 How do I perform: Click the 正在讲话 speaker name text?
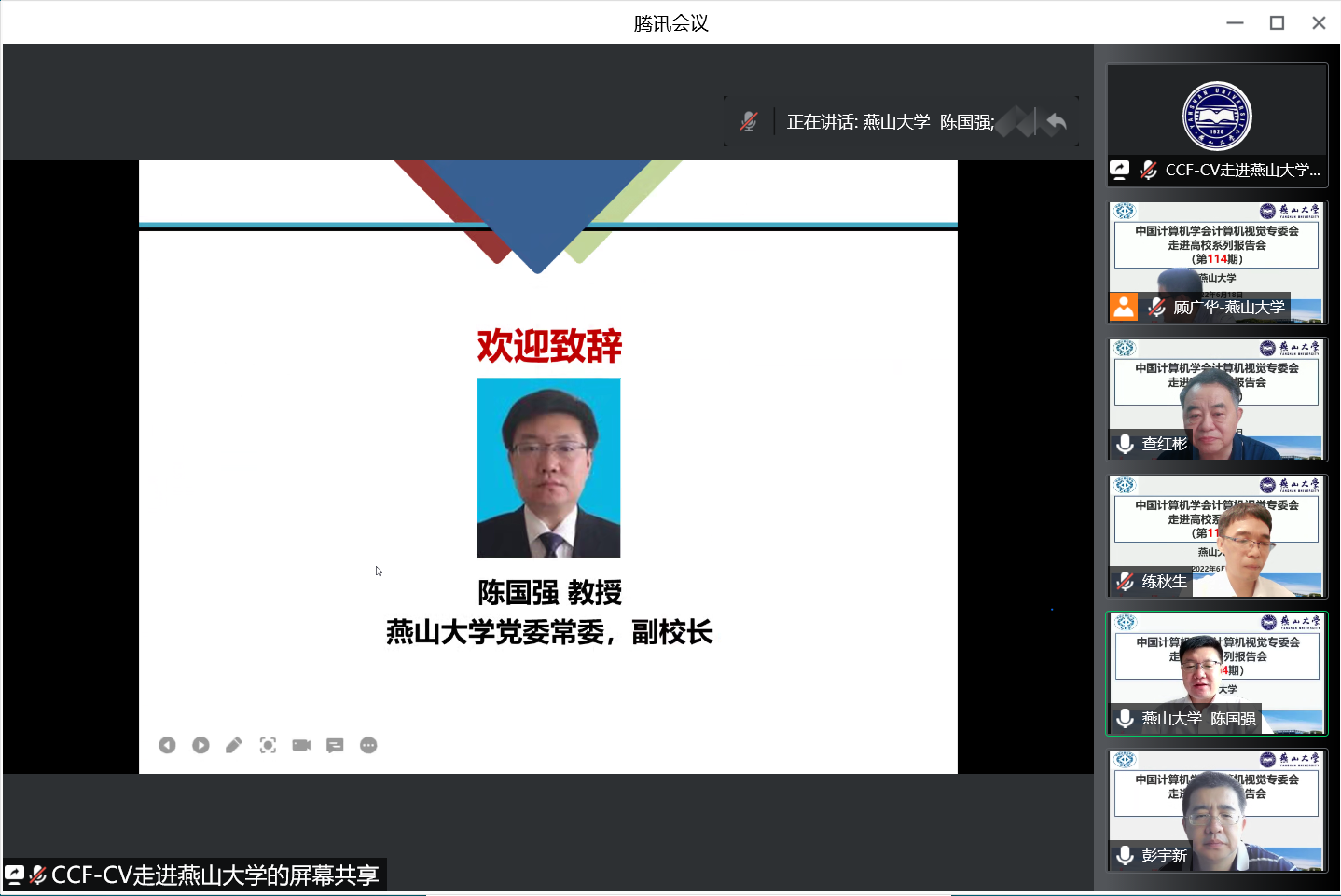890,122
